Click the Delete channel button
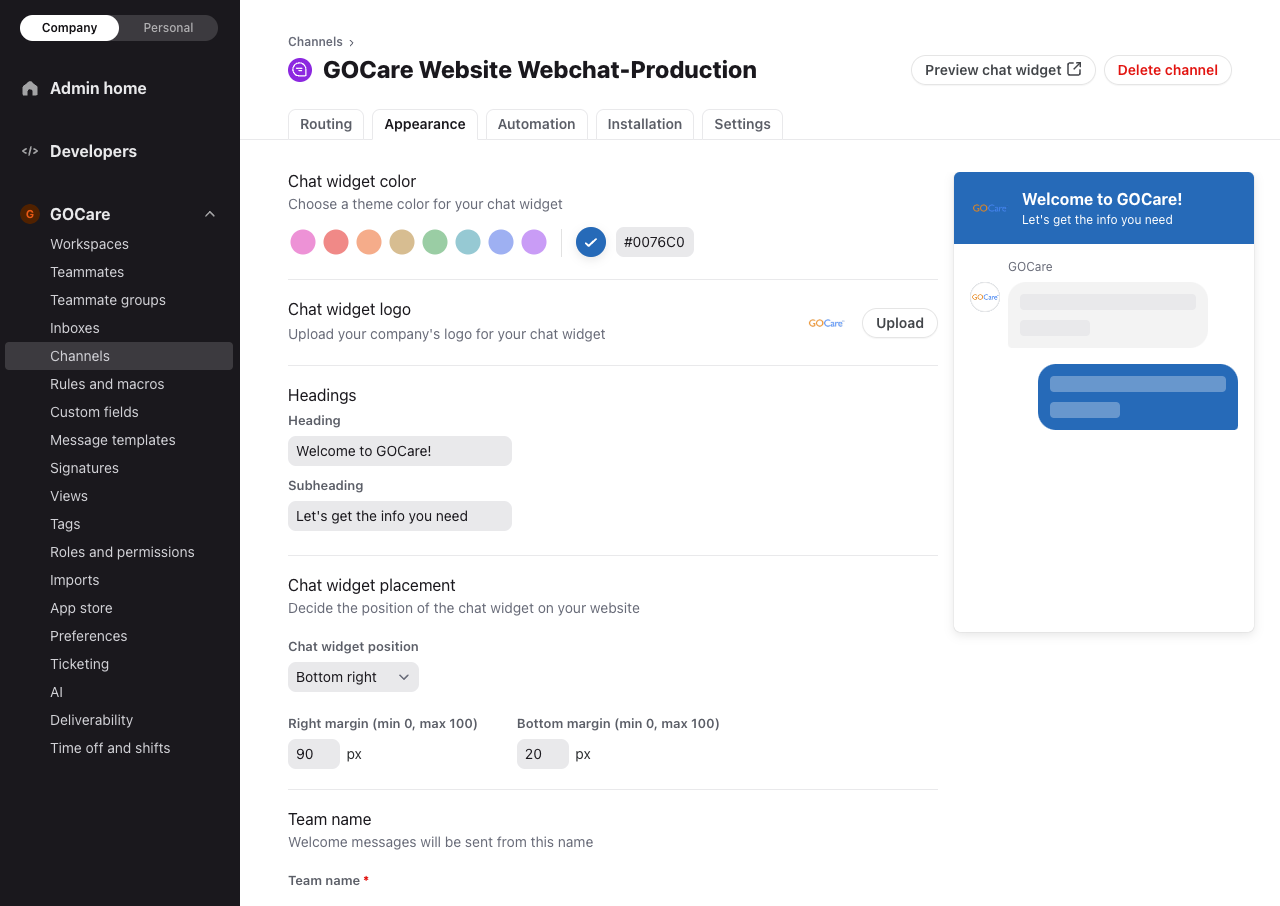 (1168, 70)
